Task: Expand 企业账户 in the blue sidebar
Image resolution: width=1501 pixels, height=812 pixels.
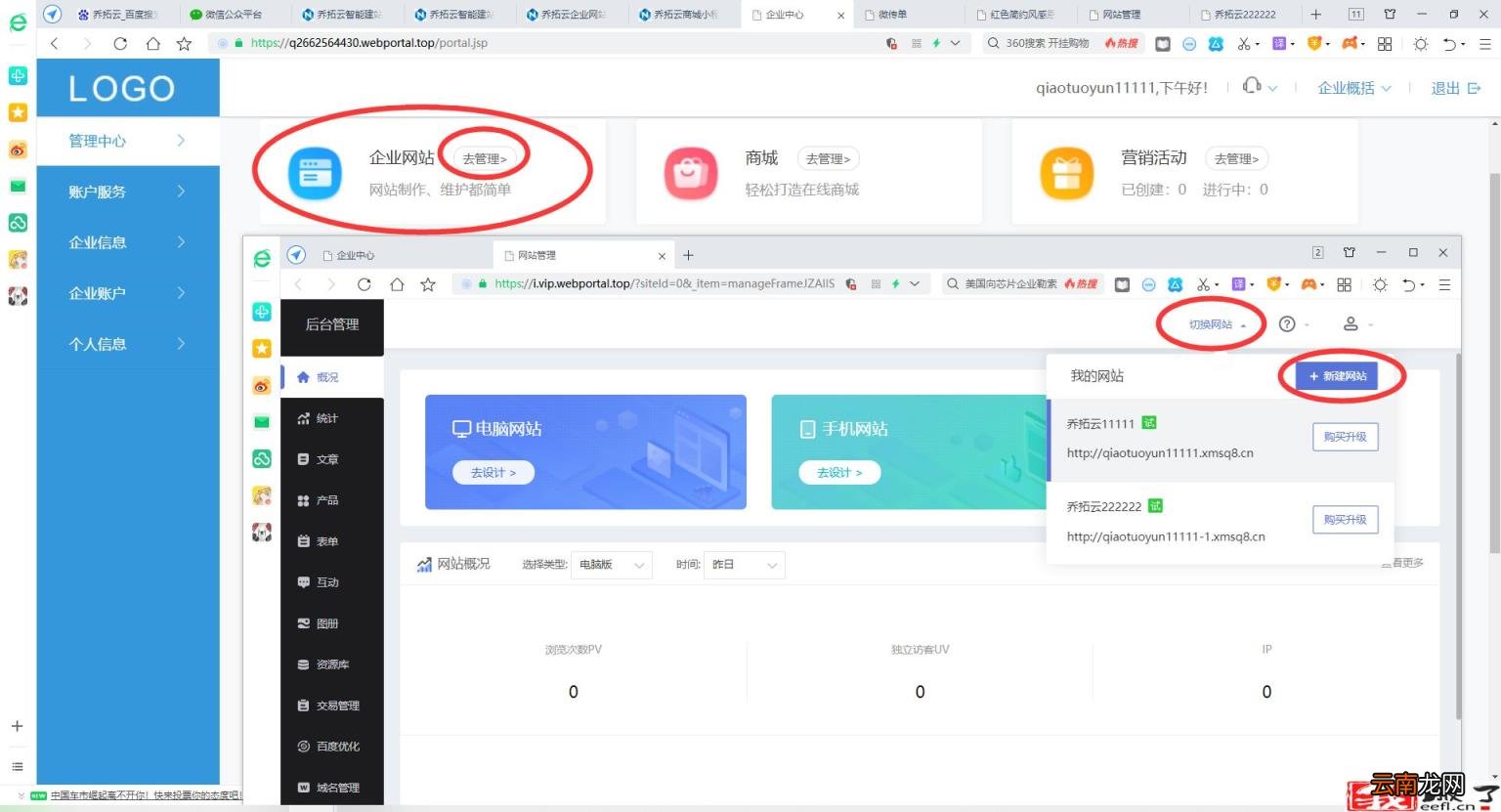Action: coord(128,293)
